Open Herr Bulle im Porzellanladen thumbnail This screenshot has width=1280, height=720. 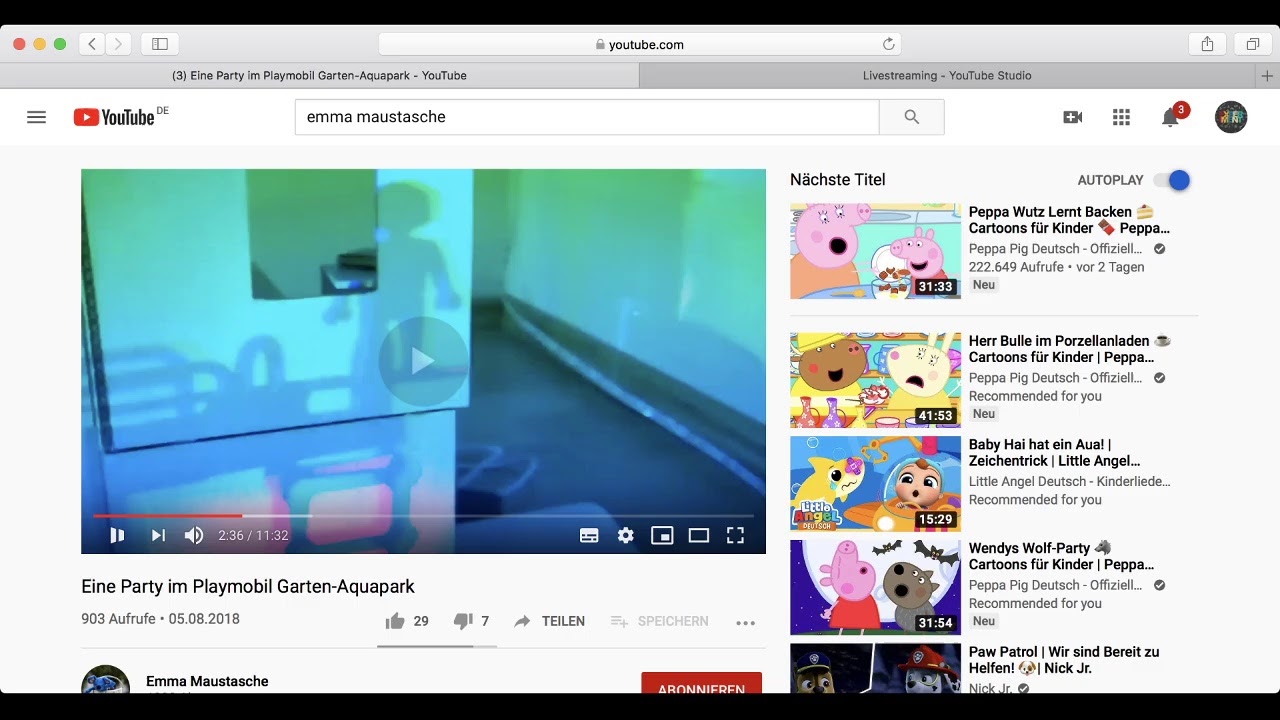click(x=875, y=380)
